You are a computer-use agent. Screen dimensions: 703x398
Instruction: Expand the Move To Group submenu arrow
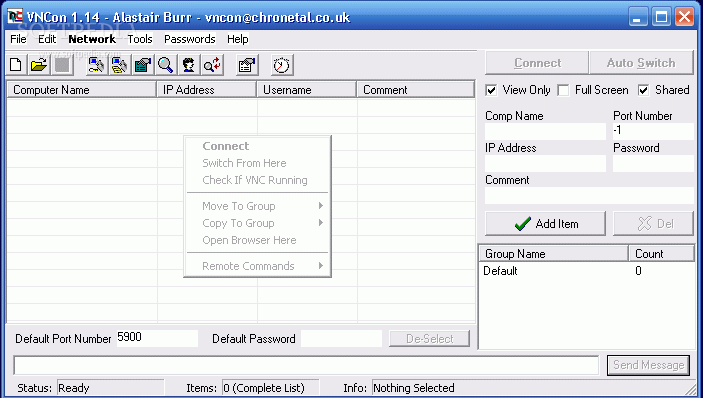point(321,206)
